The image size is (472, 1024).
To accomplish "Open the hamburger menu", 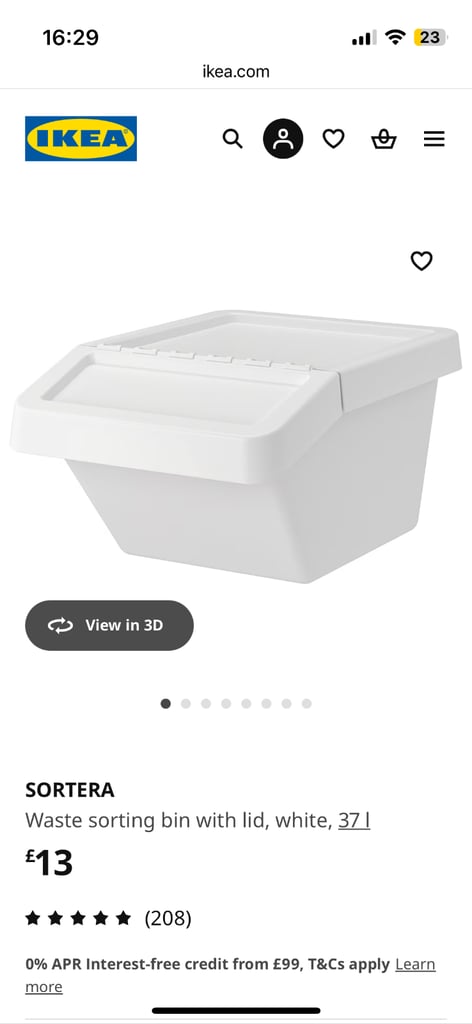I will tap(434, 139).
